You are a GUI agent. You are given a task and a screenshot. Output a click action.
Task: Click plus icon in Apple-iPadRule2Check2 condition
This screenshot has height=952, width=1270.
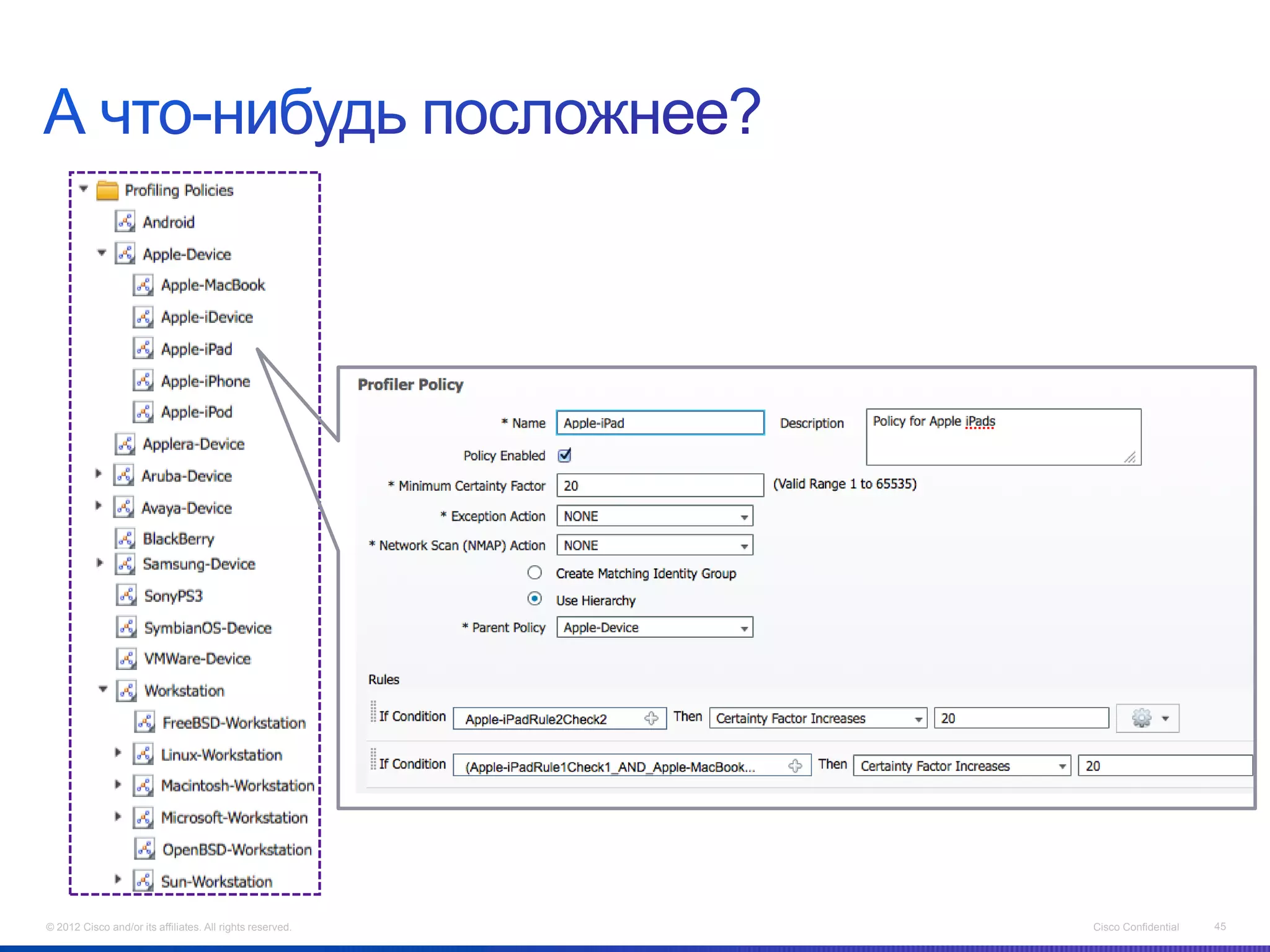click(651, 718)
